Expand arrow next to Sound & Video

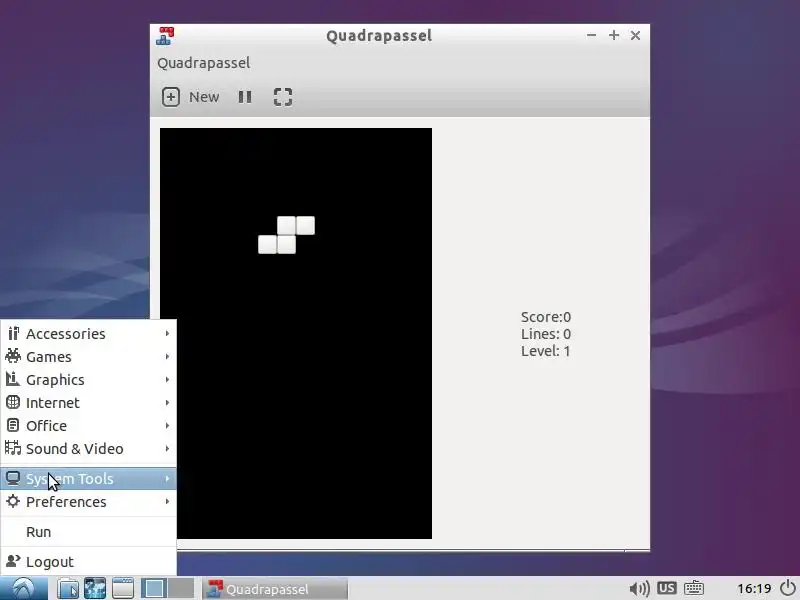tap(167, 448)
